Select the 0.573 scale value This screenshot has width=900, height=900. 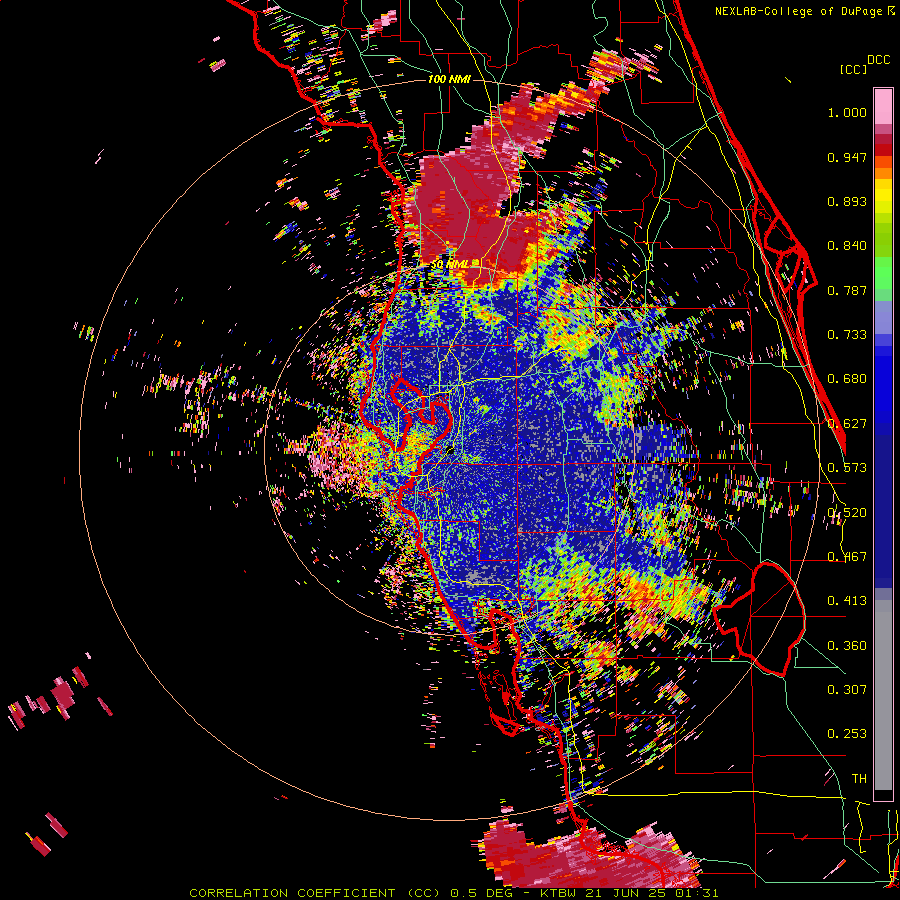coord(847,468)
